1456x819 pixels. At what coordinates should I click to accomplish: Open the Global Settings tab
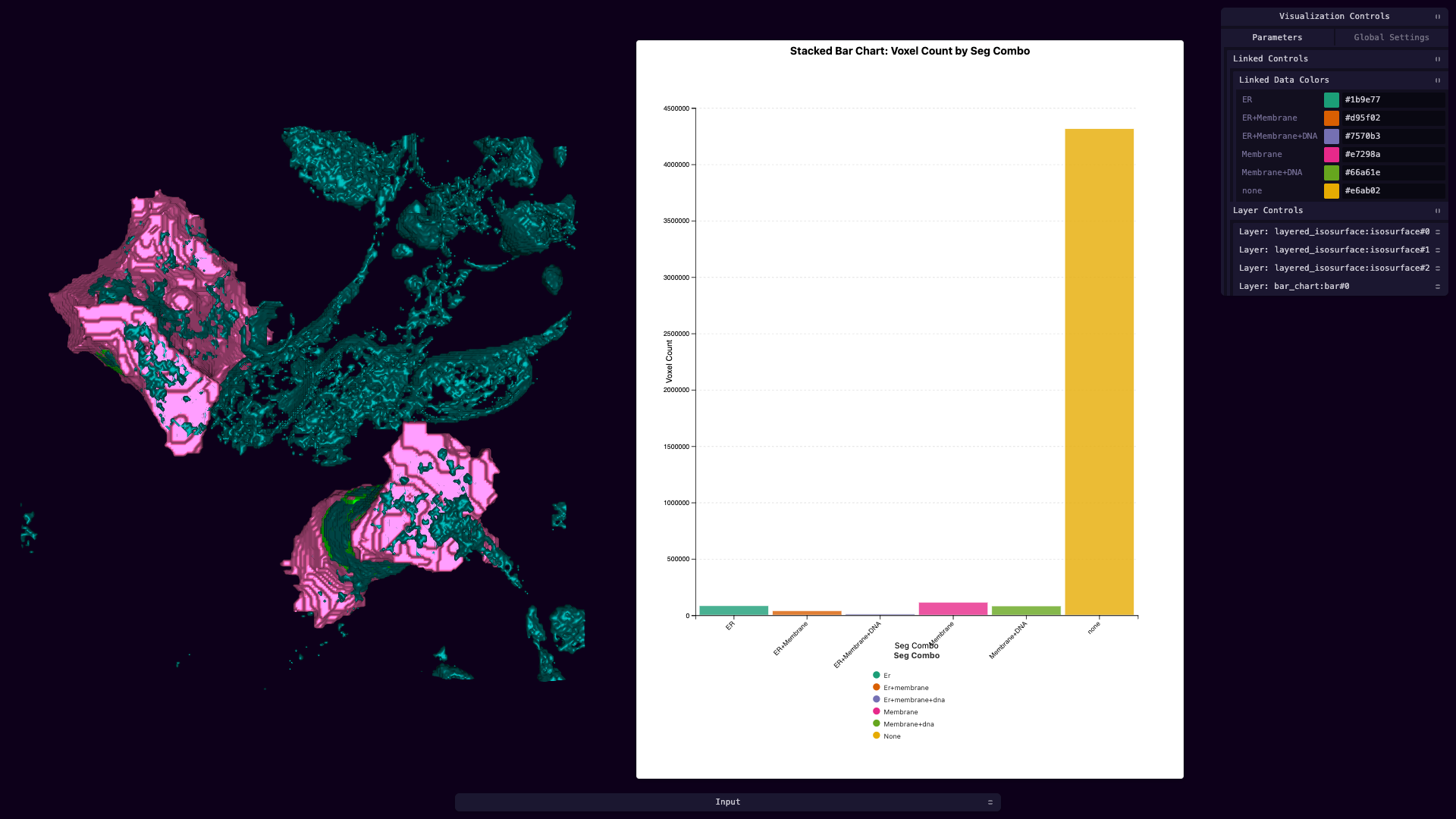pos(1391,37)
